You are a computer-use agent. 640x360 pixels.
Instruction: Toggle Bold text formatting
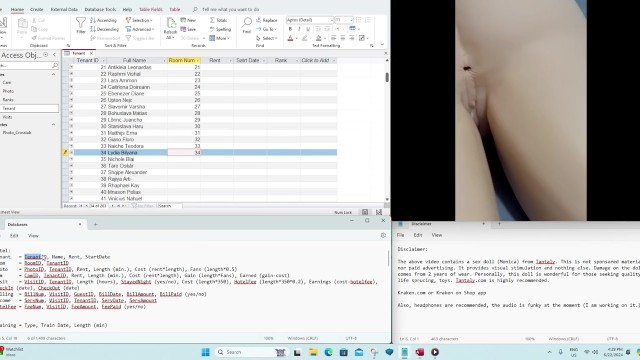290,29
